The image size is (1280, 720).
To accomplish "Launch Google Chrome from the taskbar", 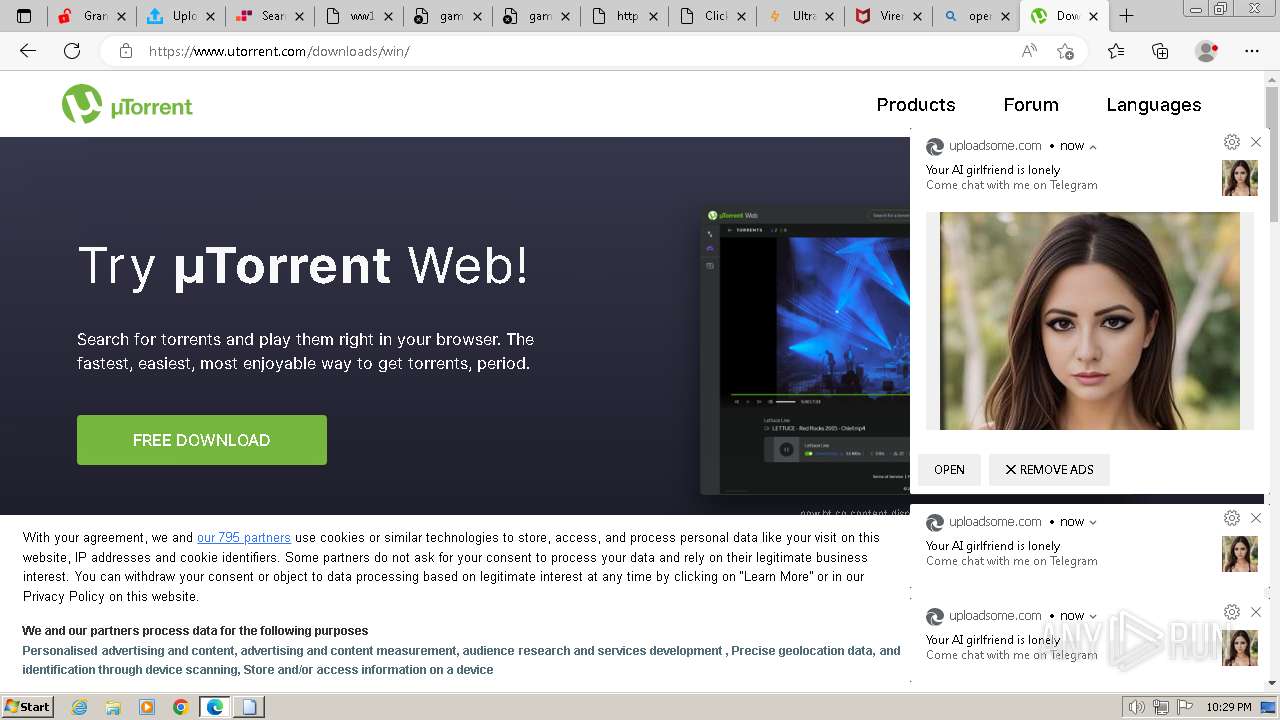I will click(180, 707).
